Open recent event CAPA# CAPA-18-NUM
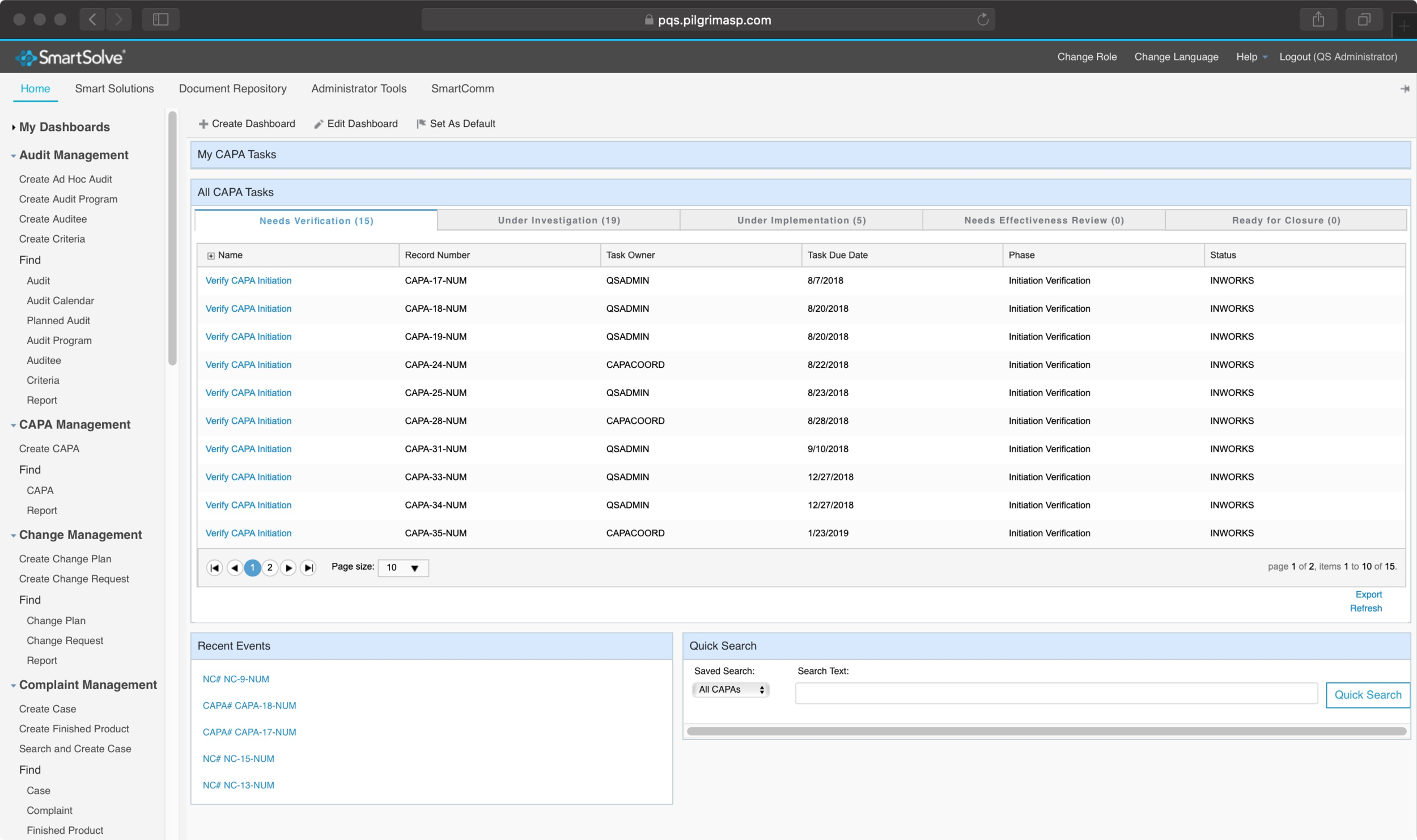The width and height of the screenshot is (1417, 840). click(x=249, y=706)
